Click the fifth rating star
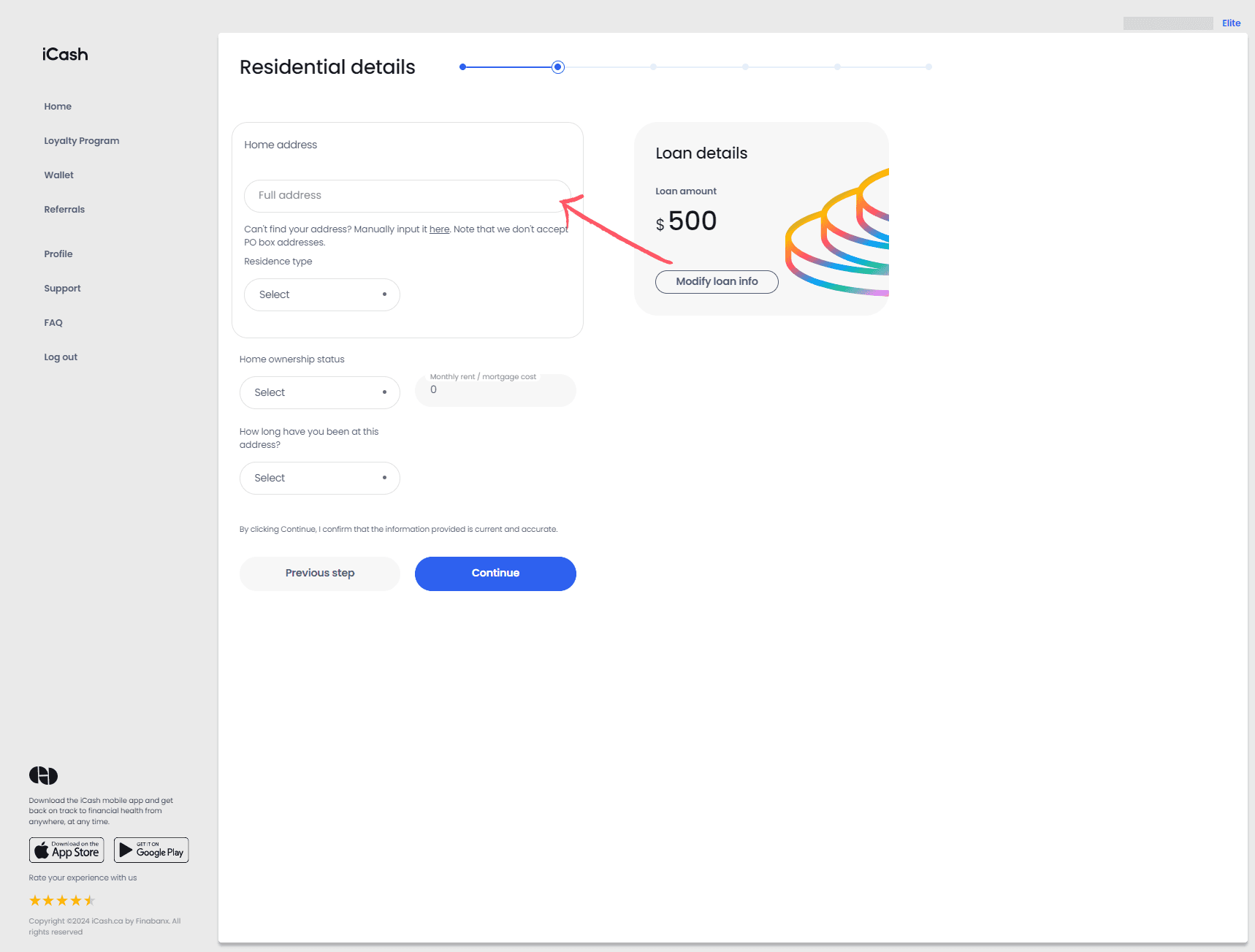Image resolution: width=1255 pixels, height=952 pixels. 90,900
